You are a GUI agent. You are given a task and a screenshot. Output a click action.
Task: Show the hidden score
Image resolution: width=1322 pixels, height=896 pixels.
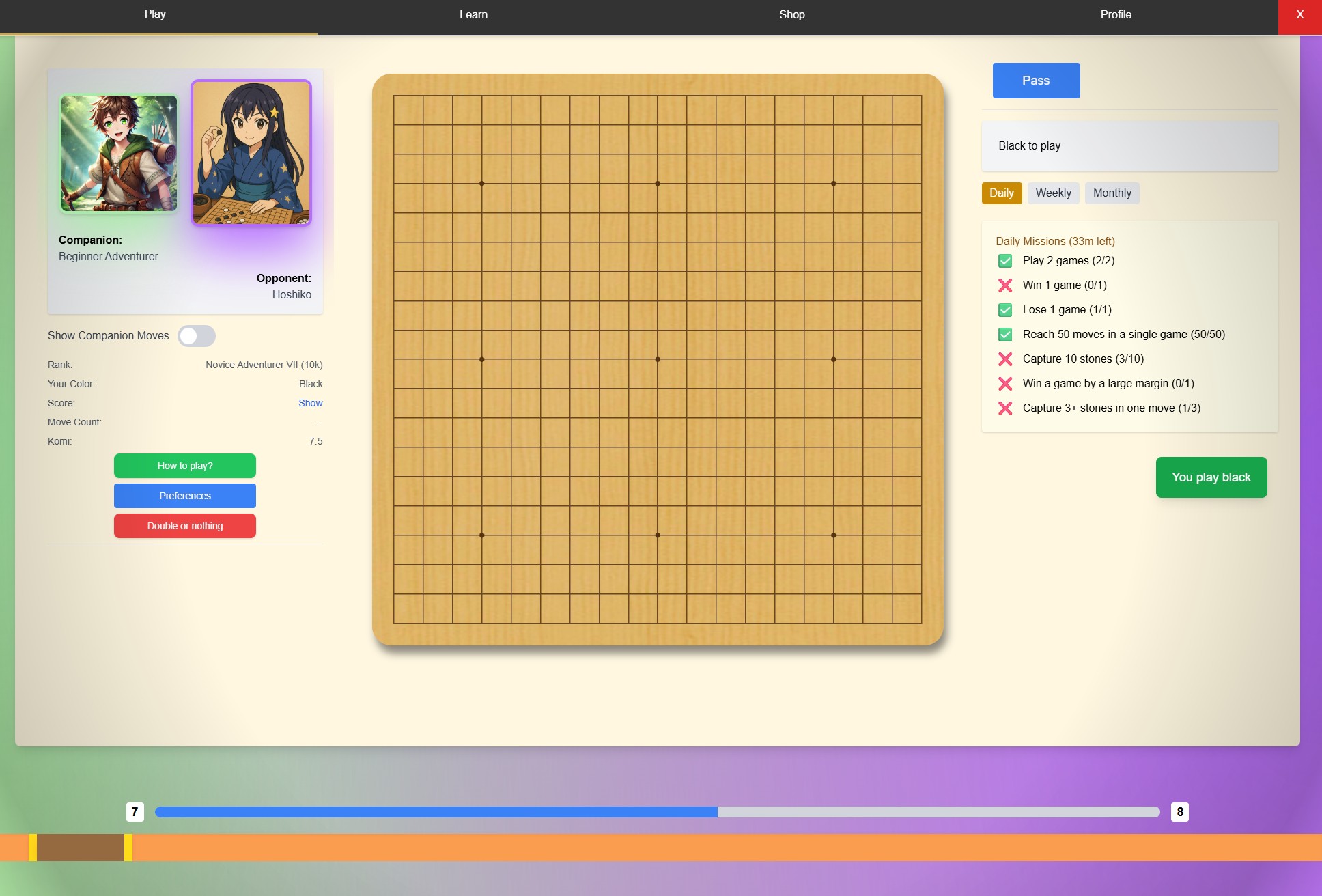pos(310,404)
